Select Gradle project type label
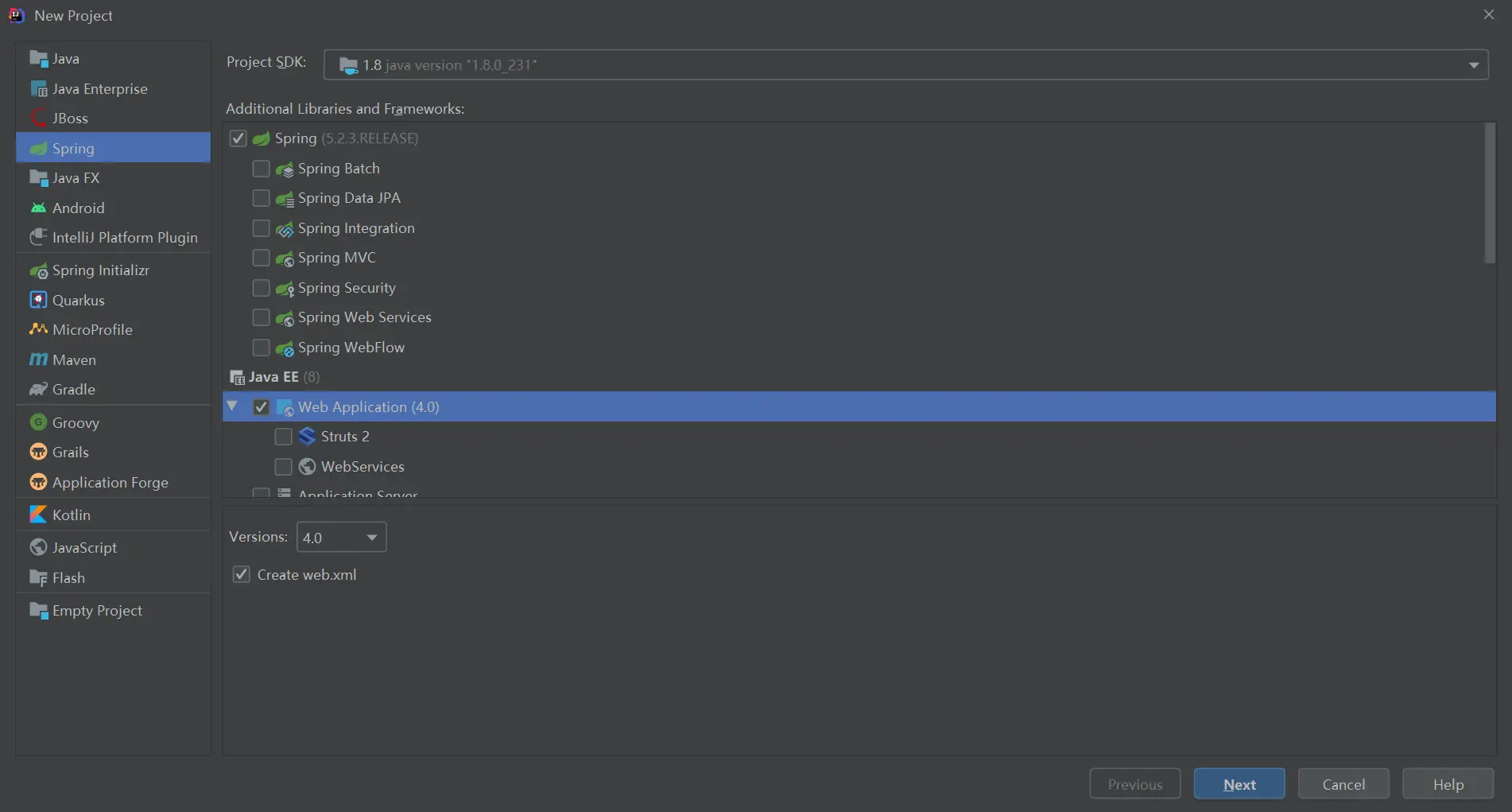1512x812 pixels. tap(74, 390)
